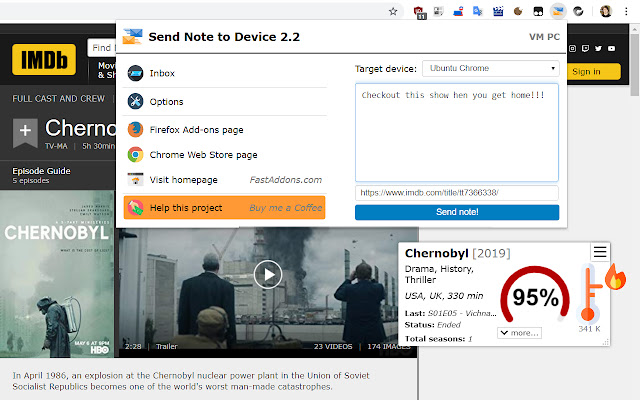This screenshot has height=400, width=640.
Task: Expand the 'more...' section on the card
Action: click(x=519, y=333)
